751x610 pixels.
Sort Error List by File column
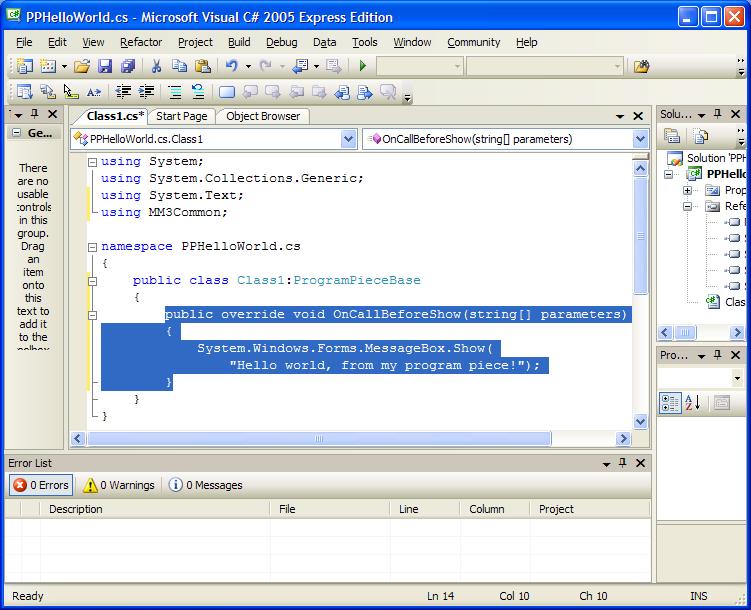[330, 509]
